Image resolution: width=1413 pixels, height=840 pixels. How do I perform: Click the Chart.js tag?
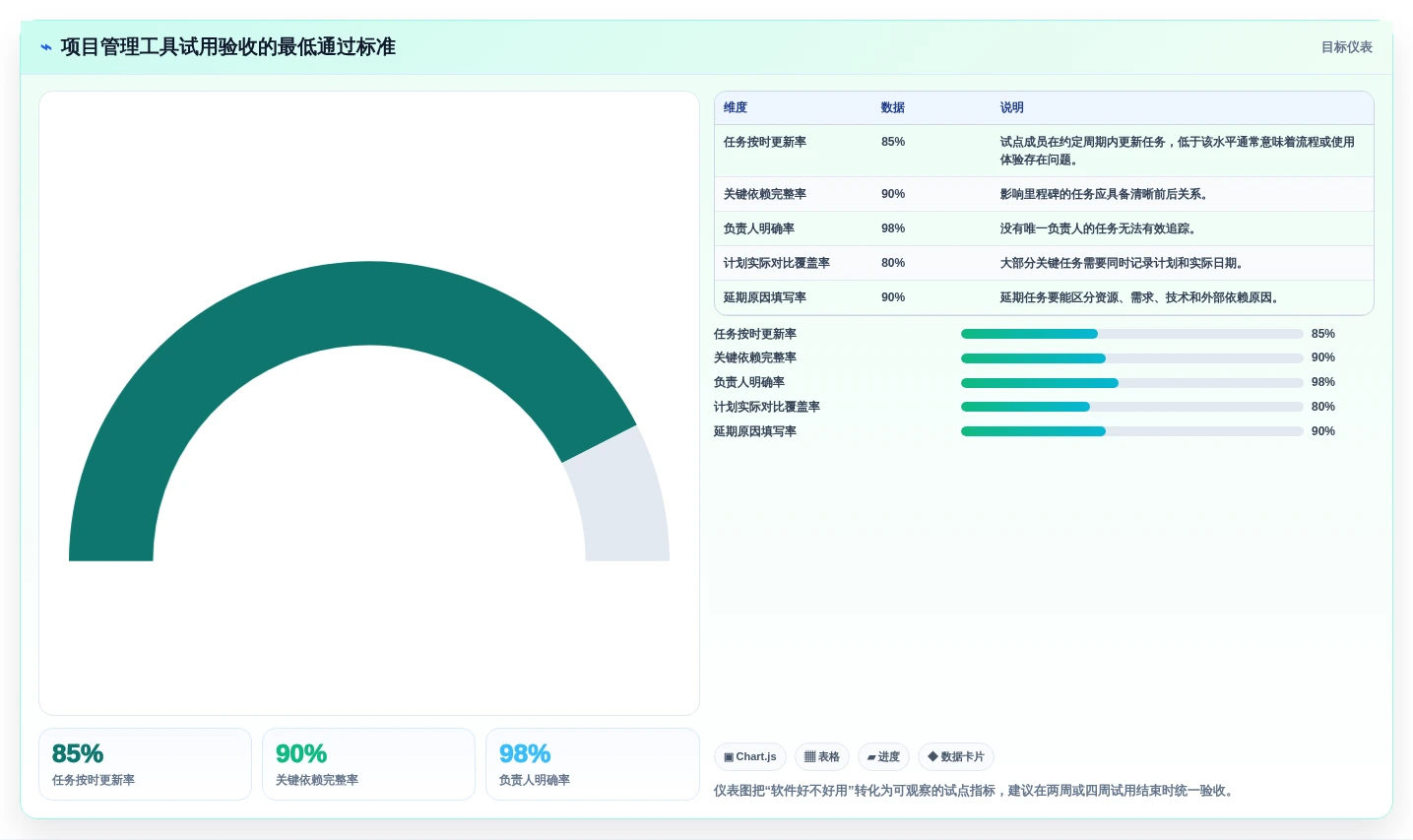pyautogui.click(x=750, y=756)
